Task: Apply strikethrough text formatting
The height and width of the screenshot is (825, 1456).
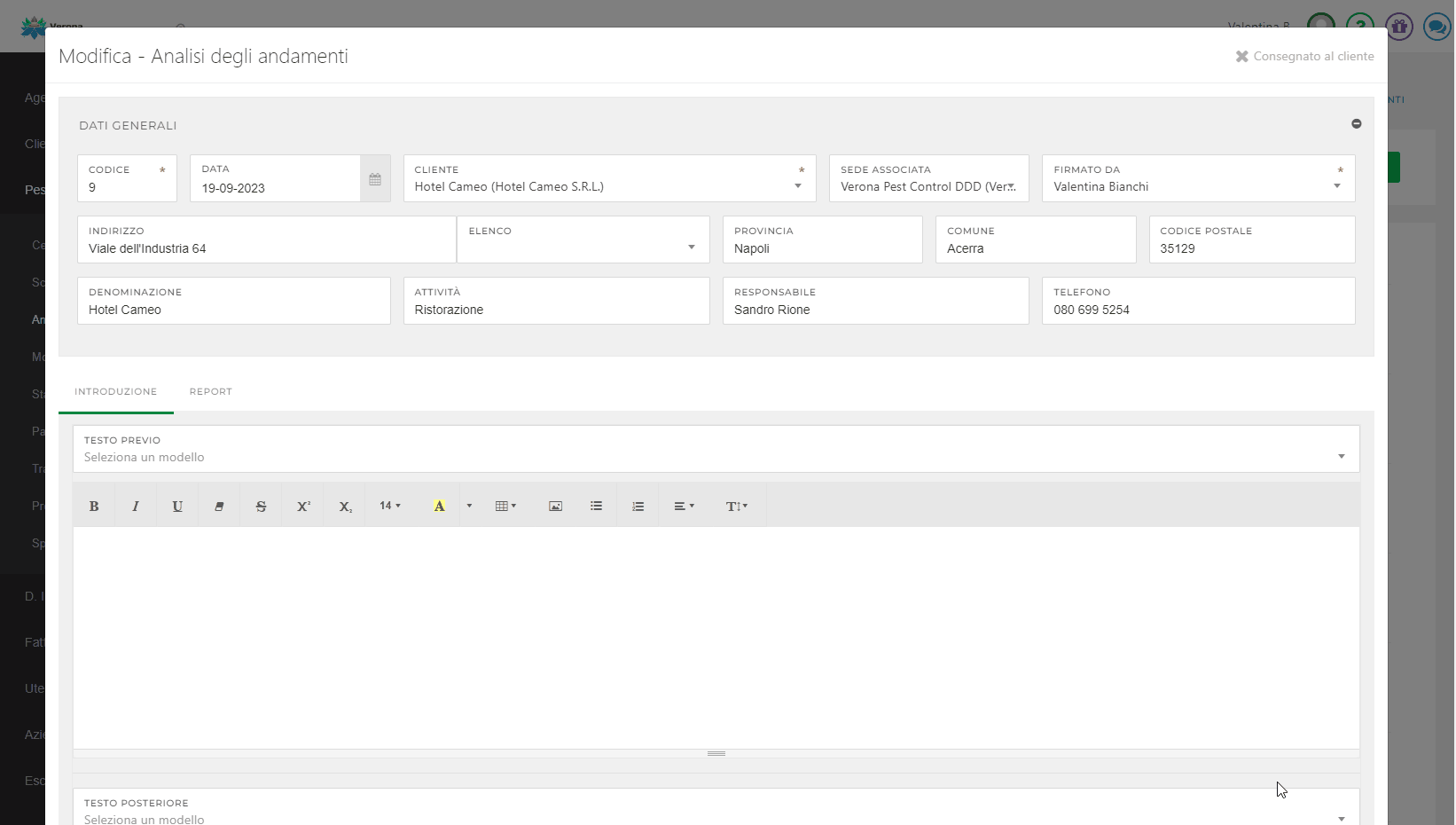Action: 261,507
